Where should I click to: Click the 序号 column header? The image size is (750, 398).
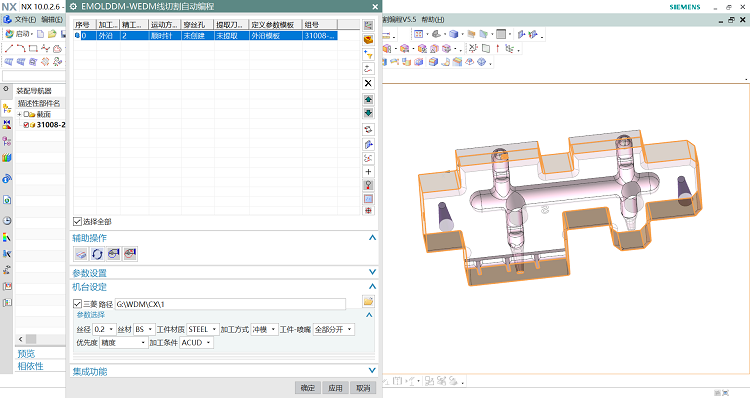coord(85,24)
